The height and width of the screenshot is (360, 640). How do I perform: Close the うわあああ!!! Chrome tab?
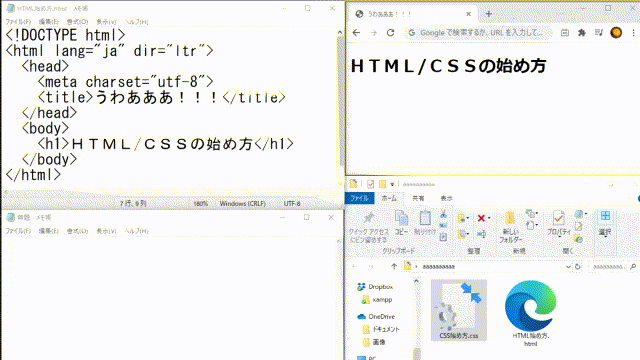point(469,14)
